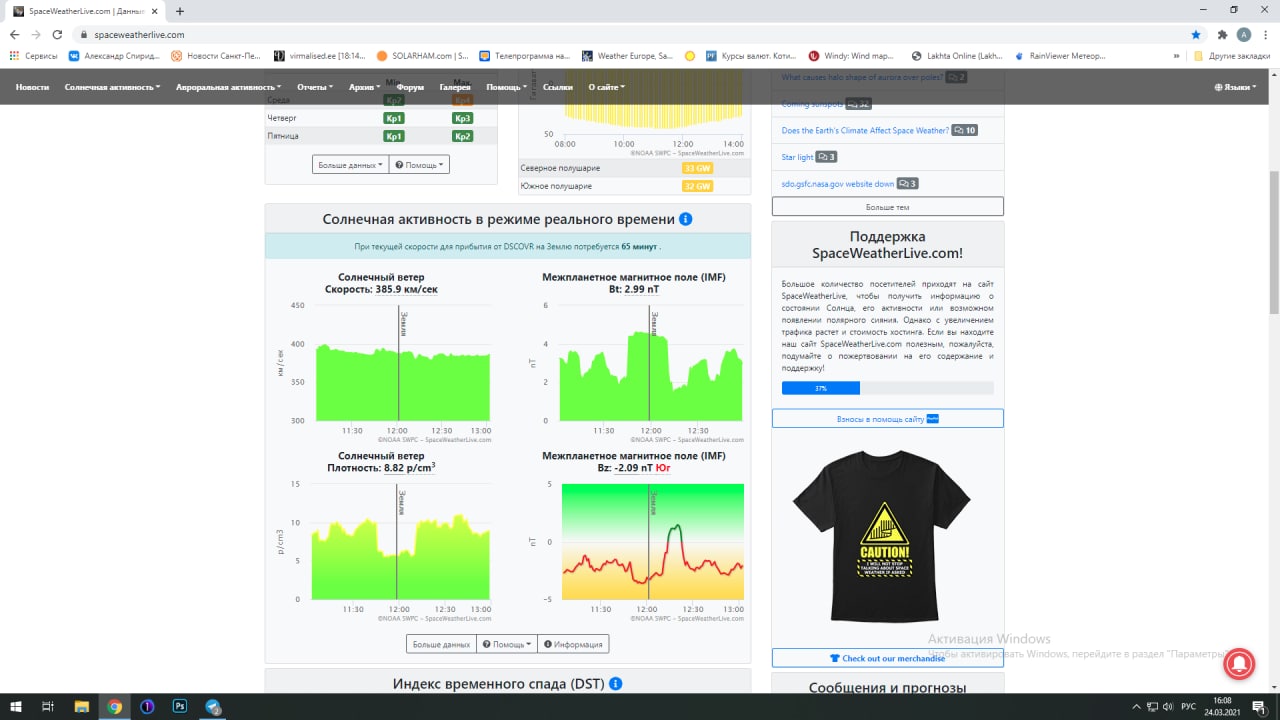This screenshot has height=720, width=1280.
Task: Expand the Солнечная активность menu
Action: [112, 87]
